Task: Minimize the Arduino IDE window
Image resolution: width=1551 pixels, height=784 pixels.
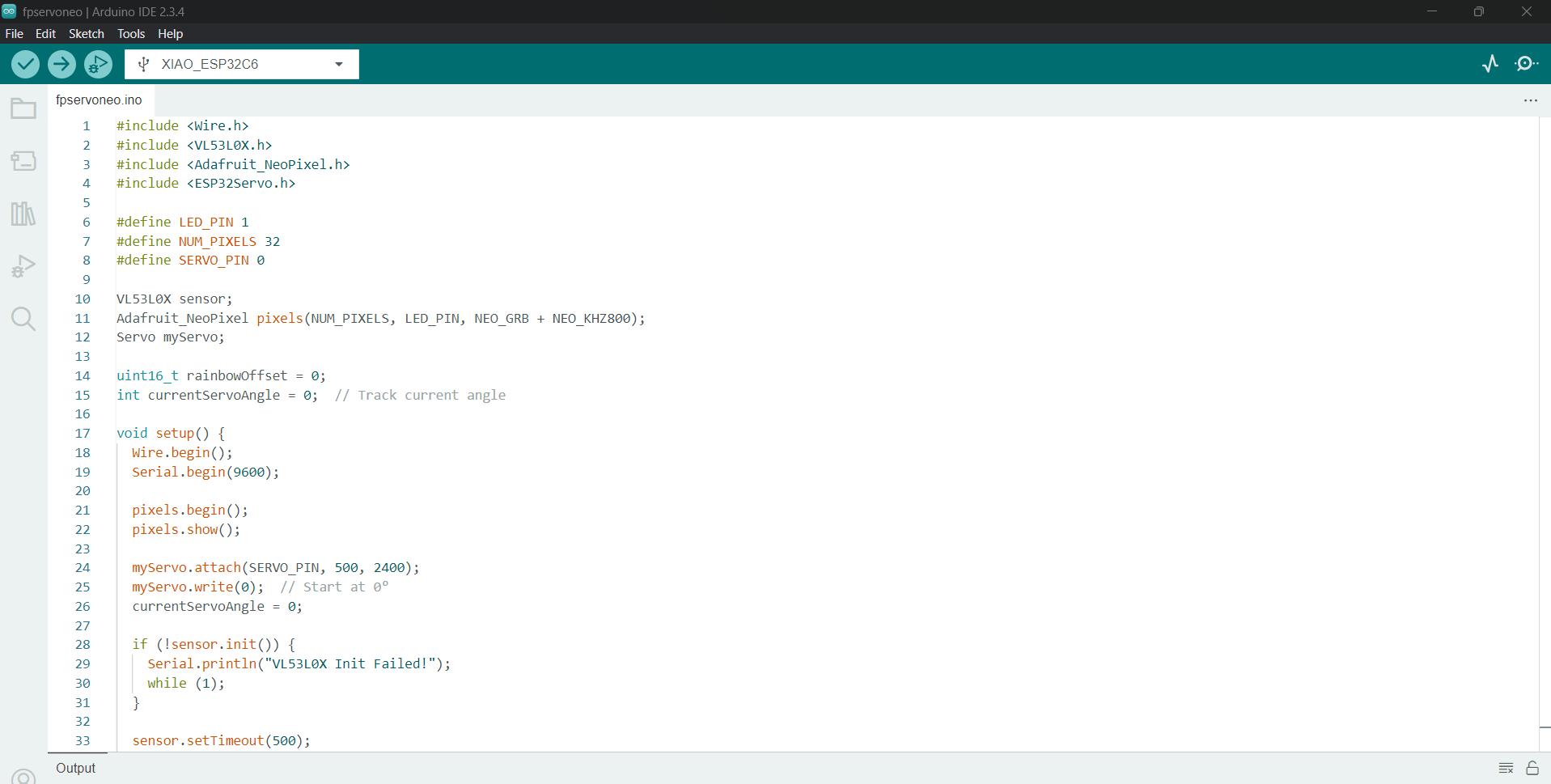Action: pos(1432,11)
